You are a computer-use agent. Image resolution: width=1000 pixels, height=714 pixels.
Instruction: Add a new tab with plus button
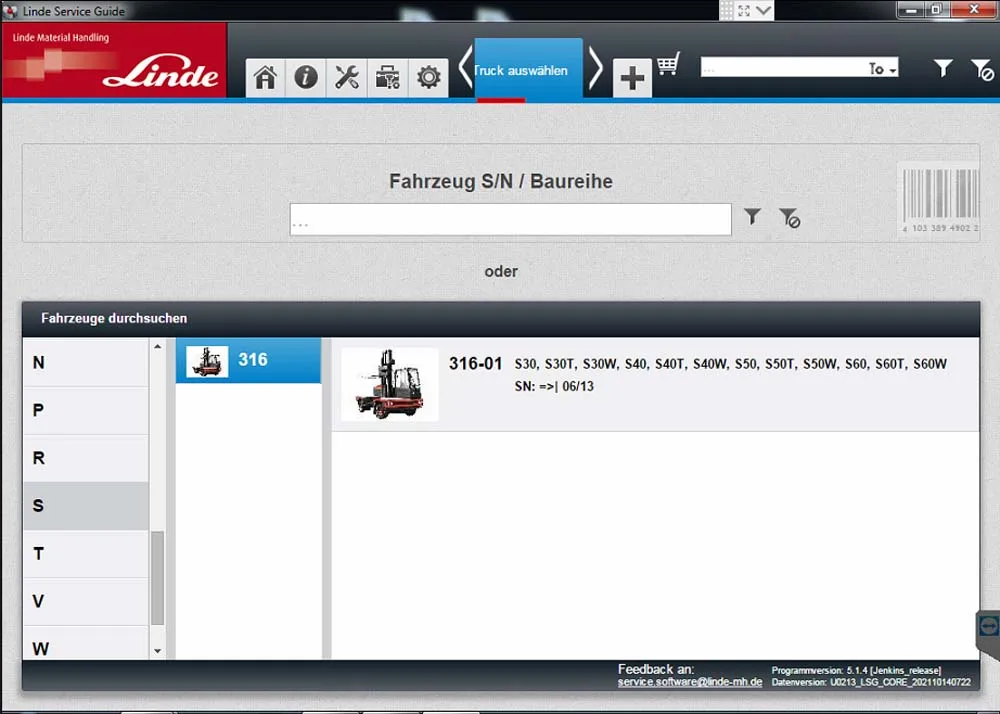[632, 78]
